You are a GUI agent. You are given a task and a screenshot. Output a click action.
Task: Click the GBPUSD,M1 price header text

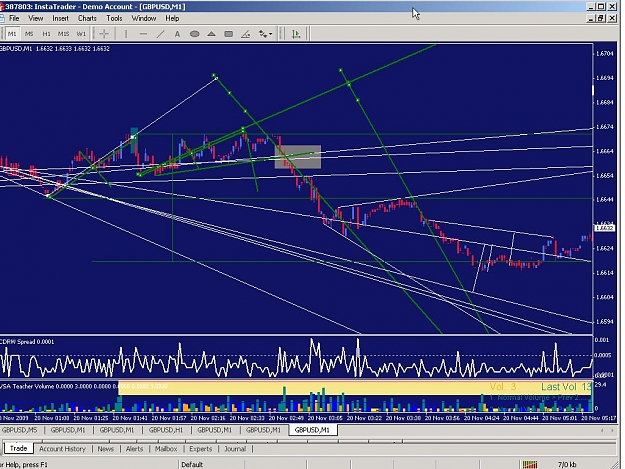[55, 49]
